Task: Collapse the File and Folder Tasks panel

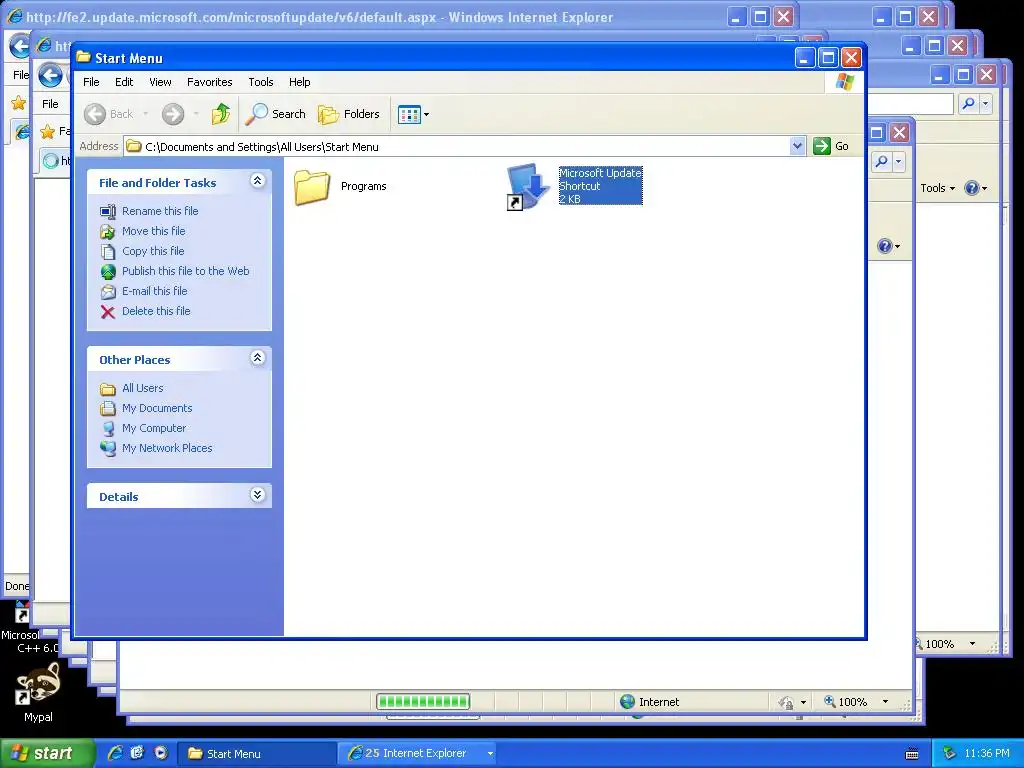Action: click(x=257, y=181)
